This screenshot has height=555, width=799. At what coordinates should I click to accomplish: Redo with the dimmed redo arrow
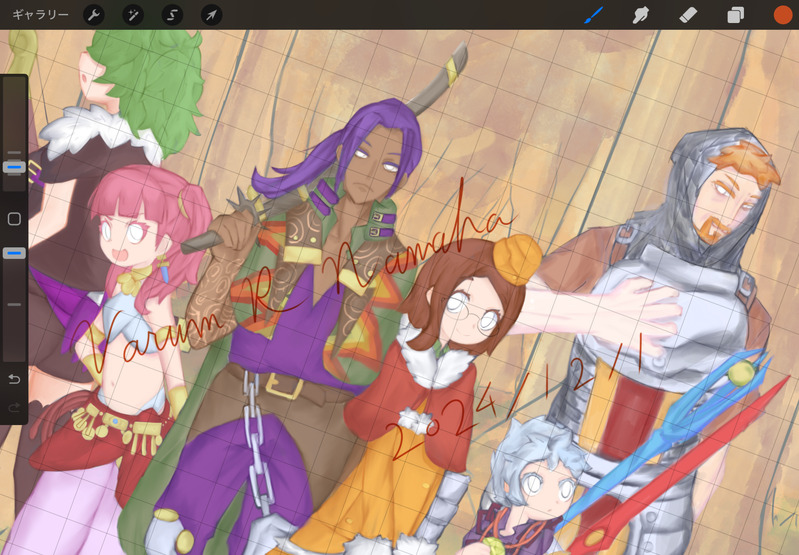point(14,407)
